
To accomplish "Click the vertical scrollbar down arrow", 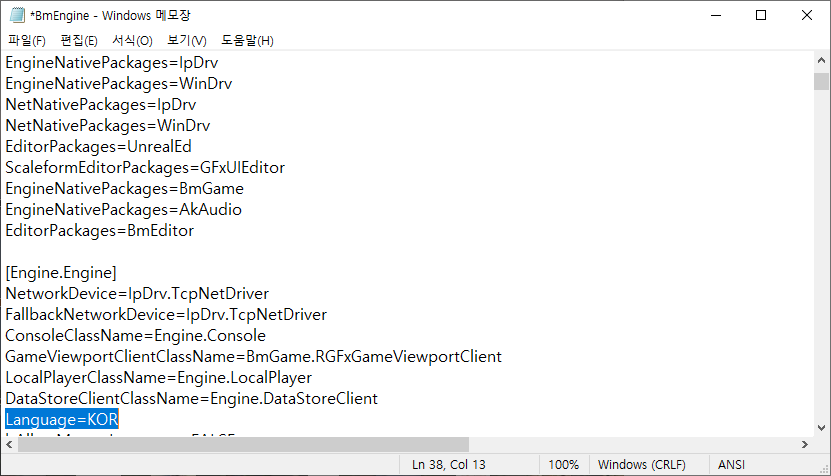I will coord(821,428).
